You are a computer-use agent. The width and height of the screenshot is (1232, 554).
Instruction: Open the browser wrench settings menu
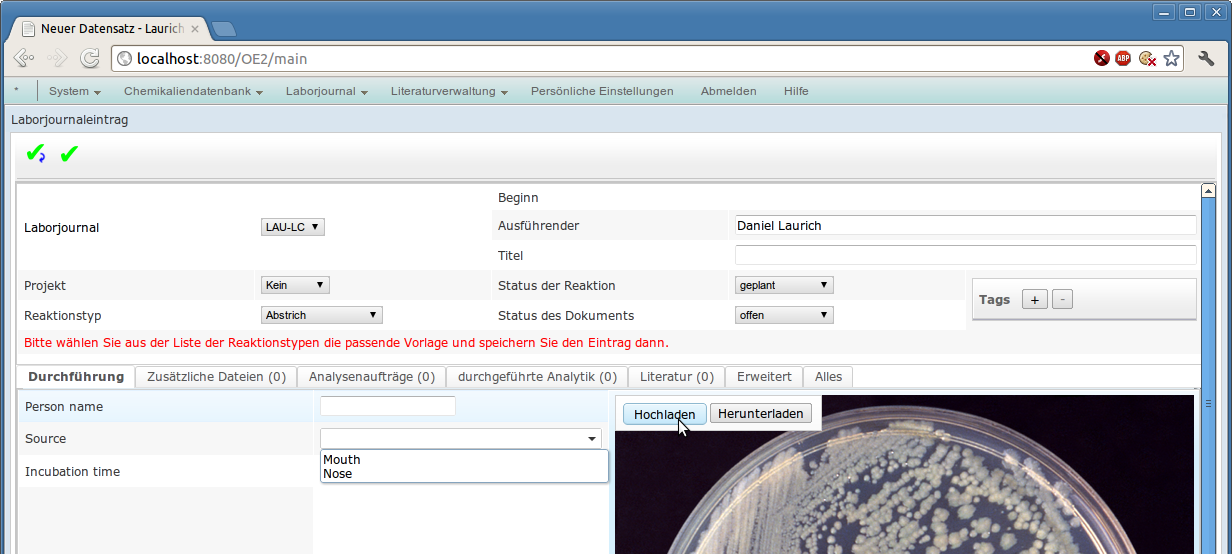pos(1205,59)
